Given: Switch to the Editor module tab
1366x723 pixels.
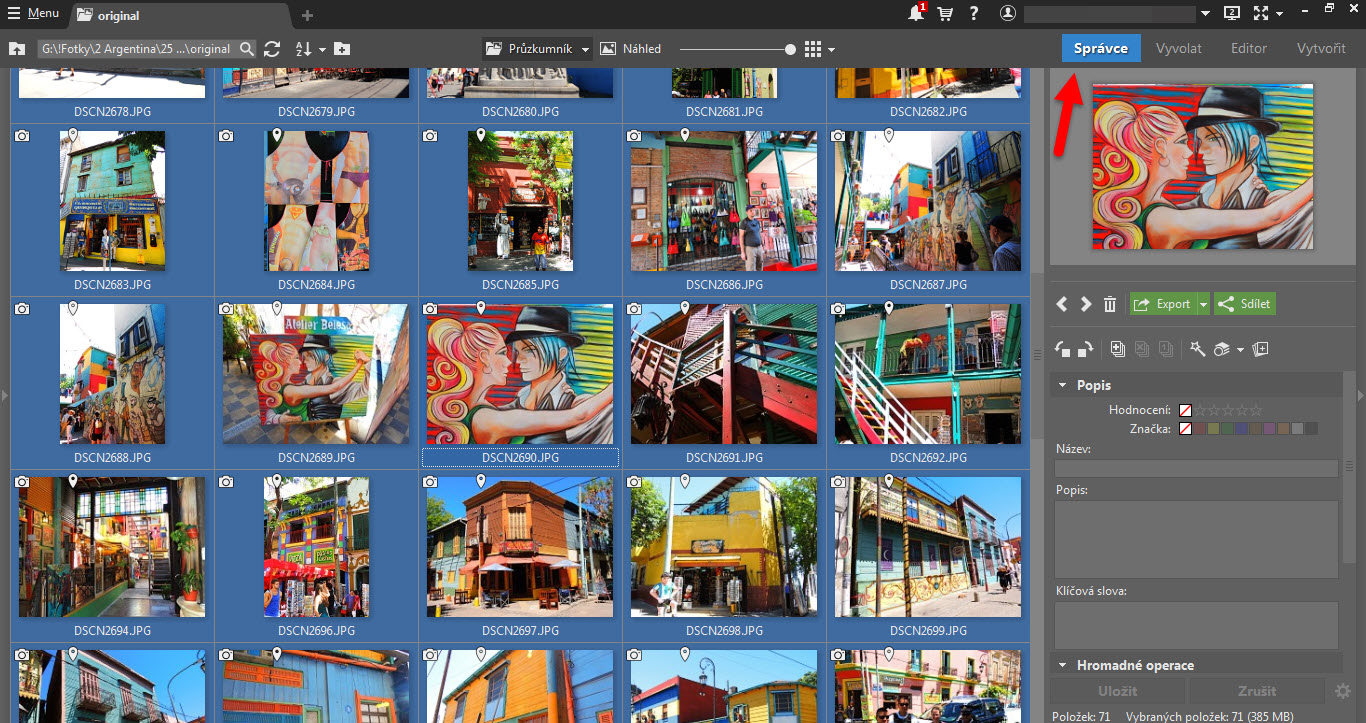Looking at the screenshot, I should tap(1249, 48).
